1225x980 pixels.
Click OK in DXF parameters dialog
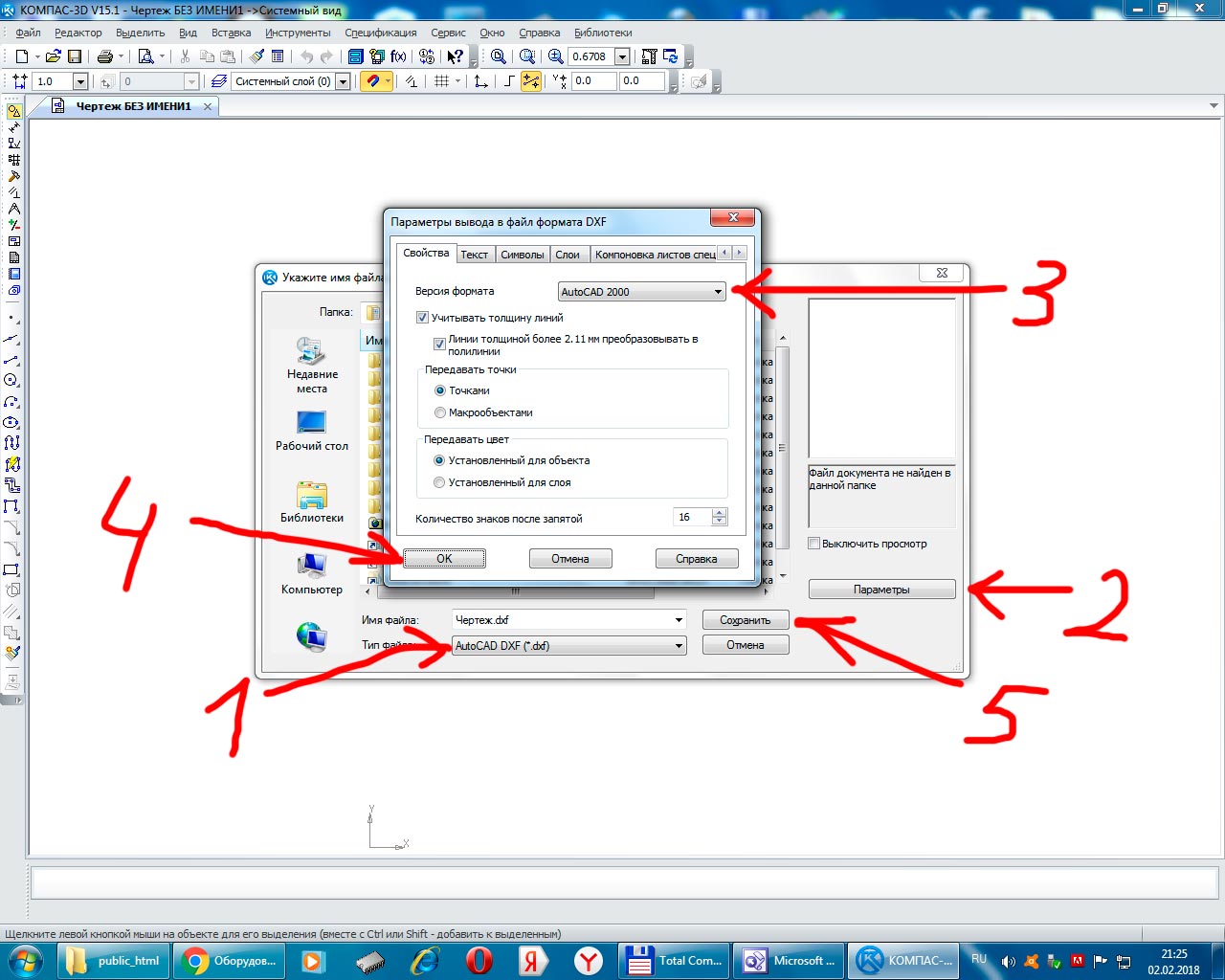point(444,559)
